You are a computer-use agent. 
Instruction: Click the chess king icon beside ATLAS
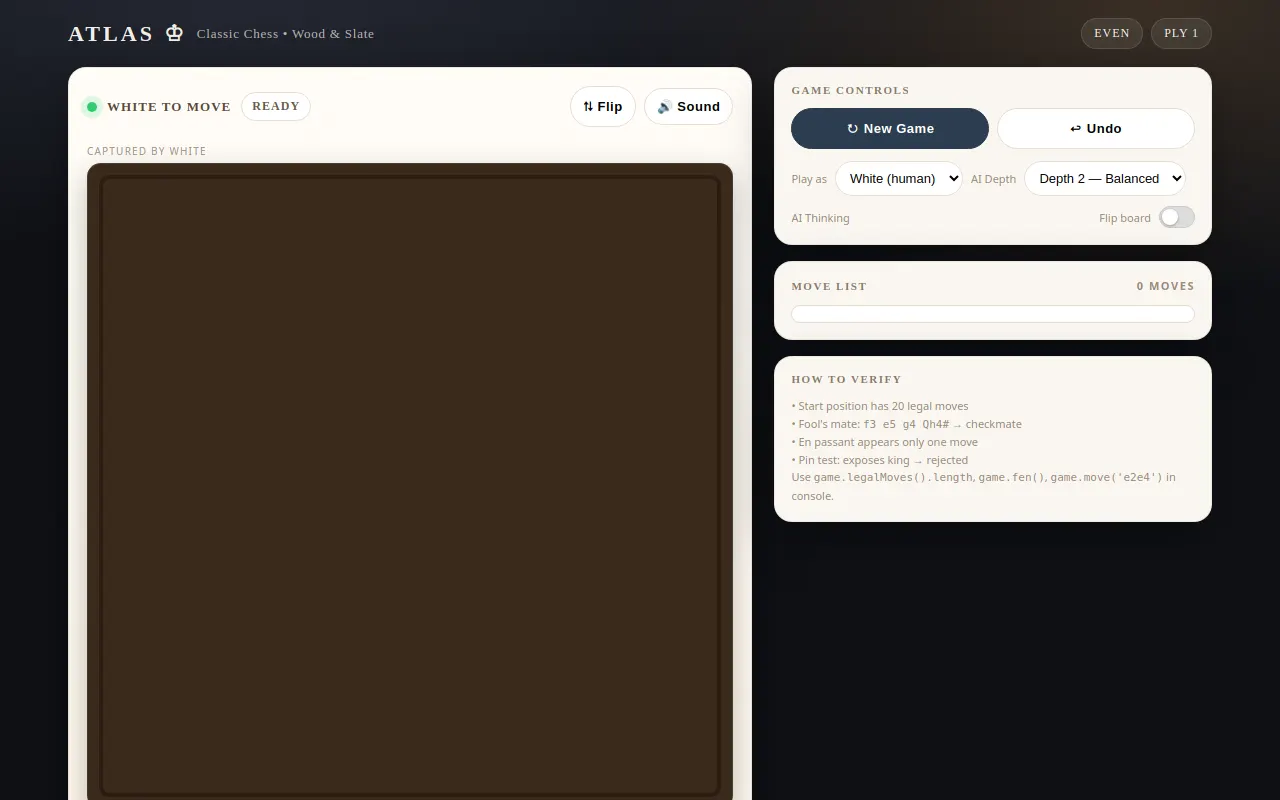tap(174, 33)
